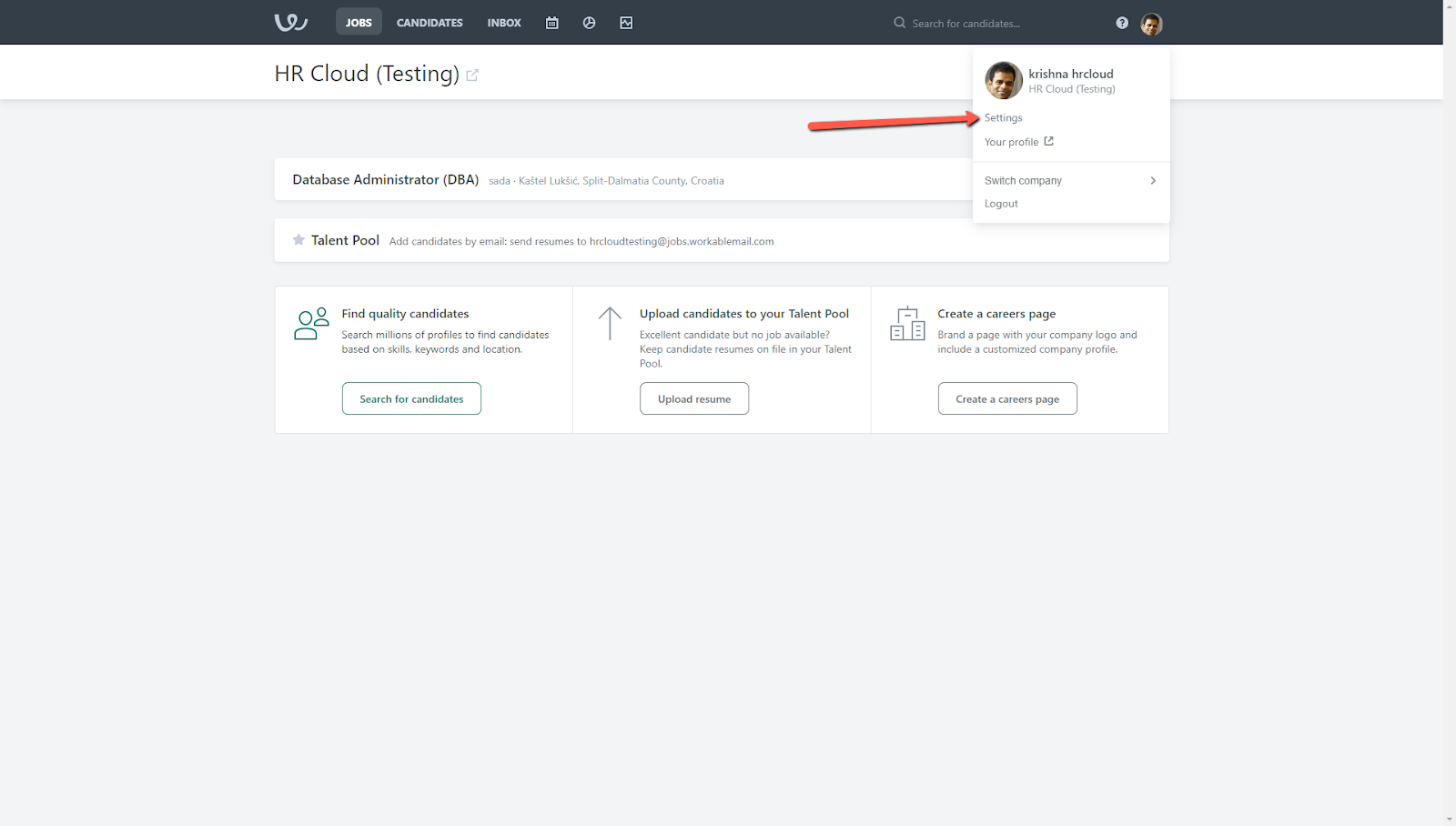Click the Workable logo icon
This screenshot has width=1456, height=826.
(x=291, y=22)
